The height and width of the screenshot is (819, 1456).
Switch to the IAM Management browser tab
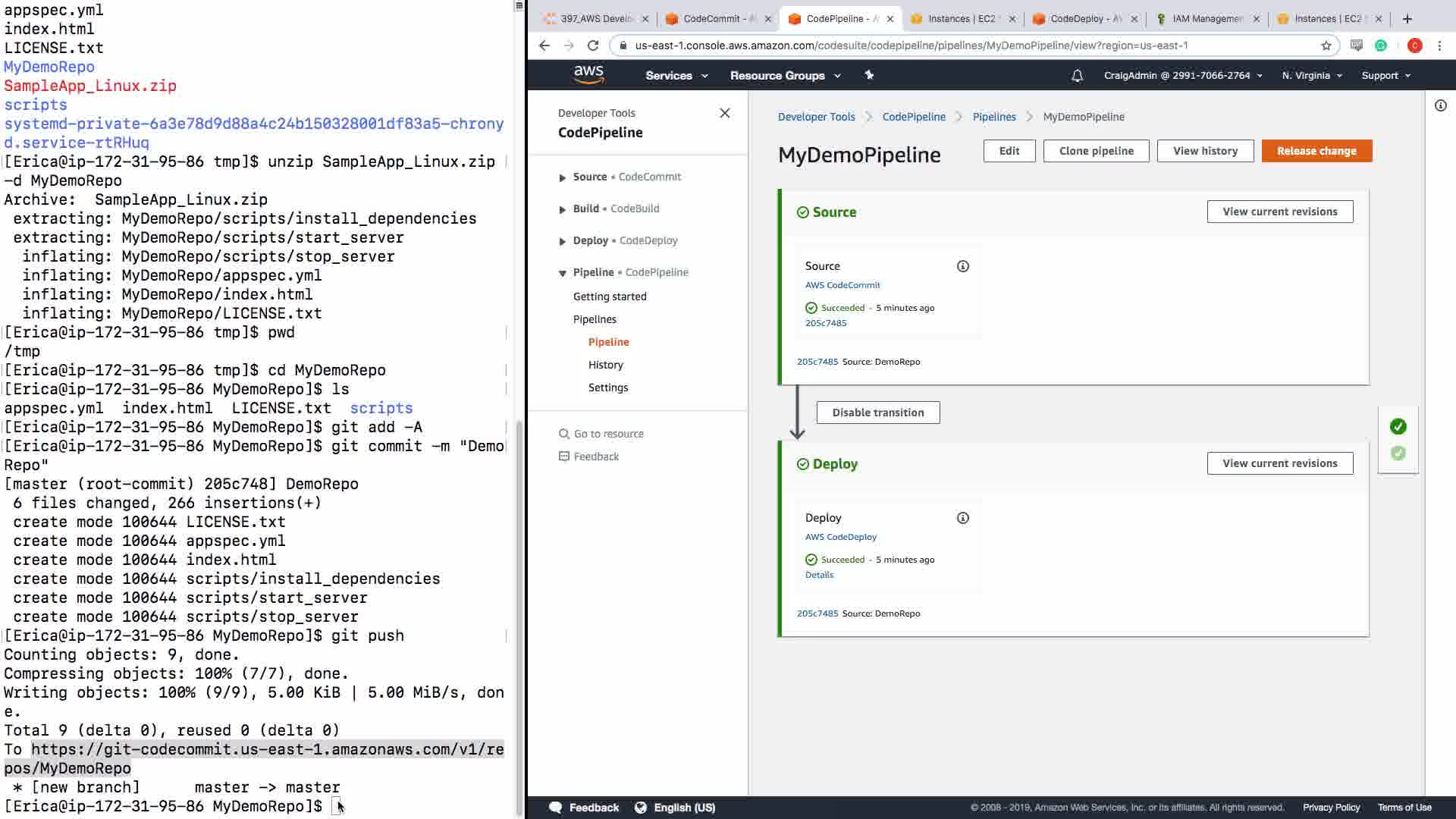[x=1207, y=19]
